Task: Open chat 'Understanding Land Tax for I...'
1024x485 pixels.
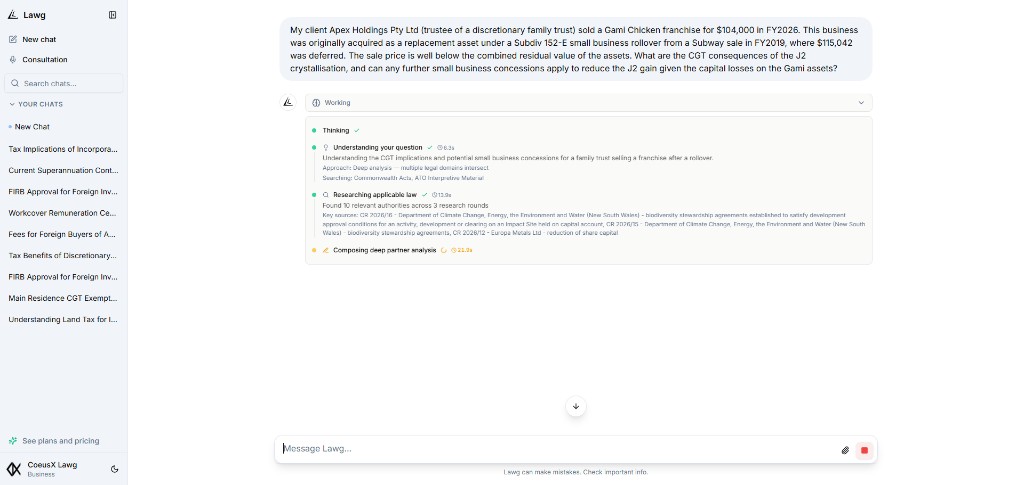Action: click(x=63, y=320)
